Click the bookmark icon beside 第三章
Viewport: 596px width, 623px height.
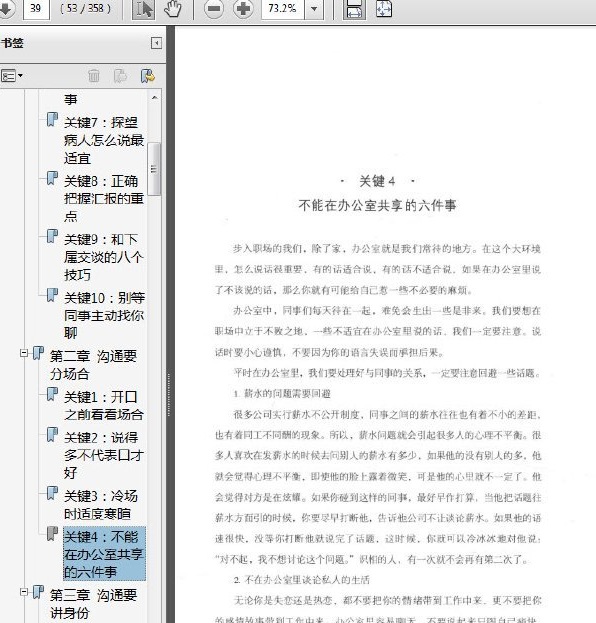38,592
